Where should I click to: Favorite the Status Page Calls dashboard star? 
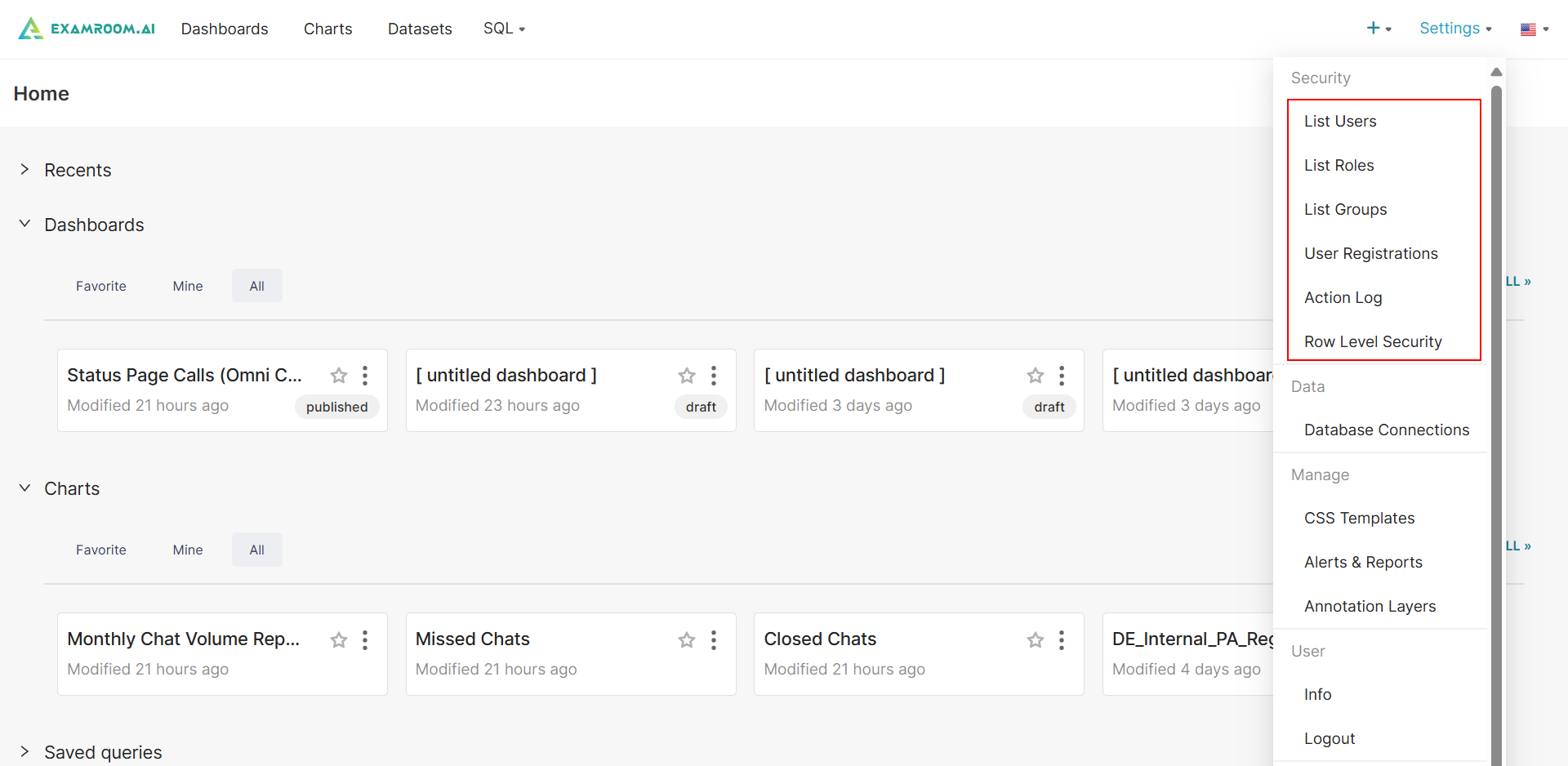[339, 376]
